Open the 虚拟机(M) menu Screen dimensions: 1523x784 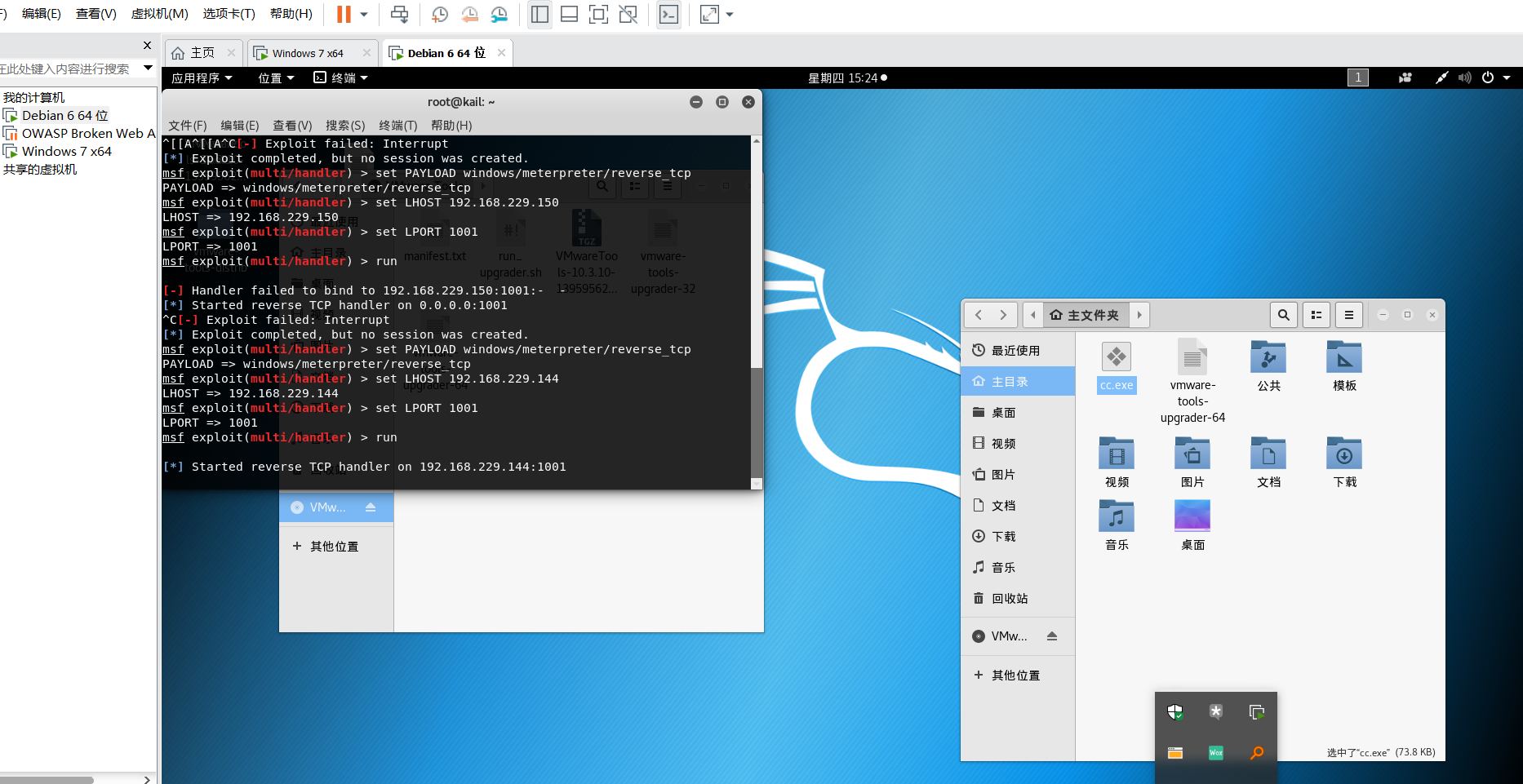pyautogui.click(x=159, y=14)
